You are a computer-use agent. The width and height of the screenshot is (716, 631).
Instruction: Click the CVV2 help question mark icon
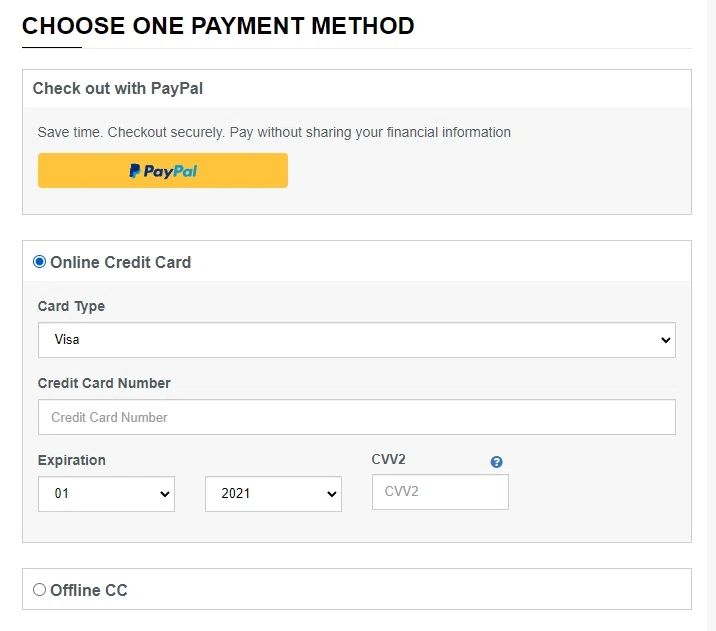[497, 462]
